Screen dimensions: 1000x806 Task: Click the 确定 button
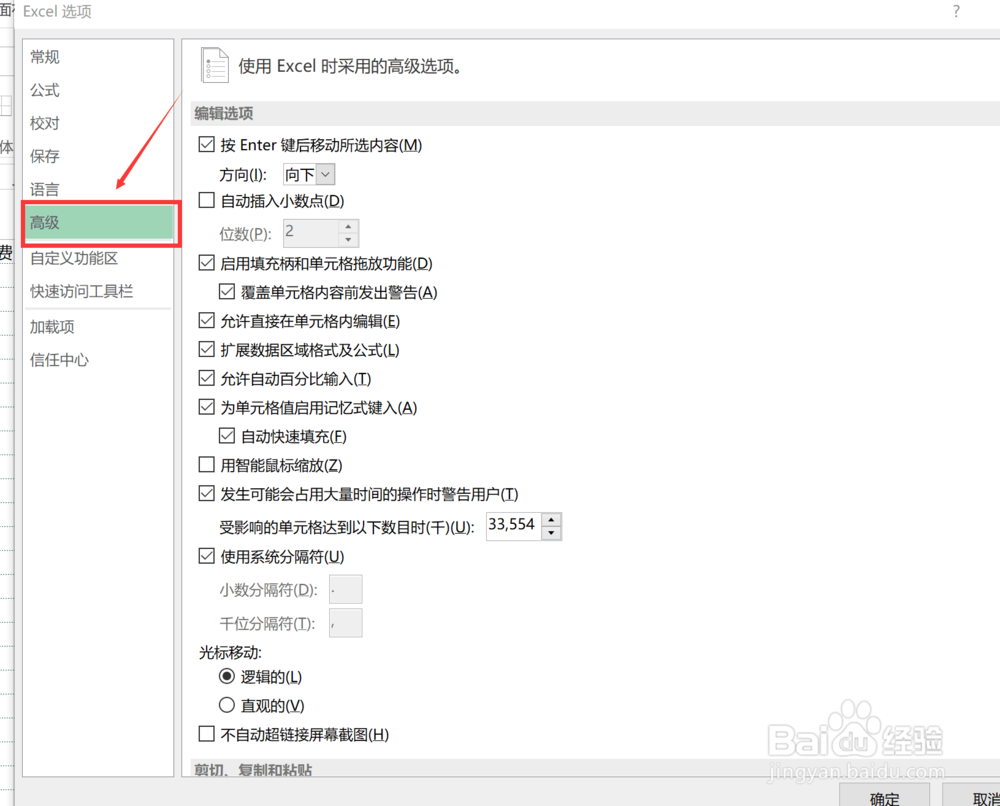click(885, 796)
